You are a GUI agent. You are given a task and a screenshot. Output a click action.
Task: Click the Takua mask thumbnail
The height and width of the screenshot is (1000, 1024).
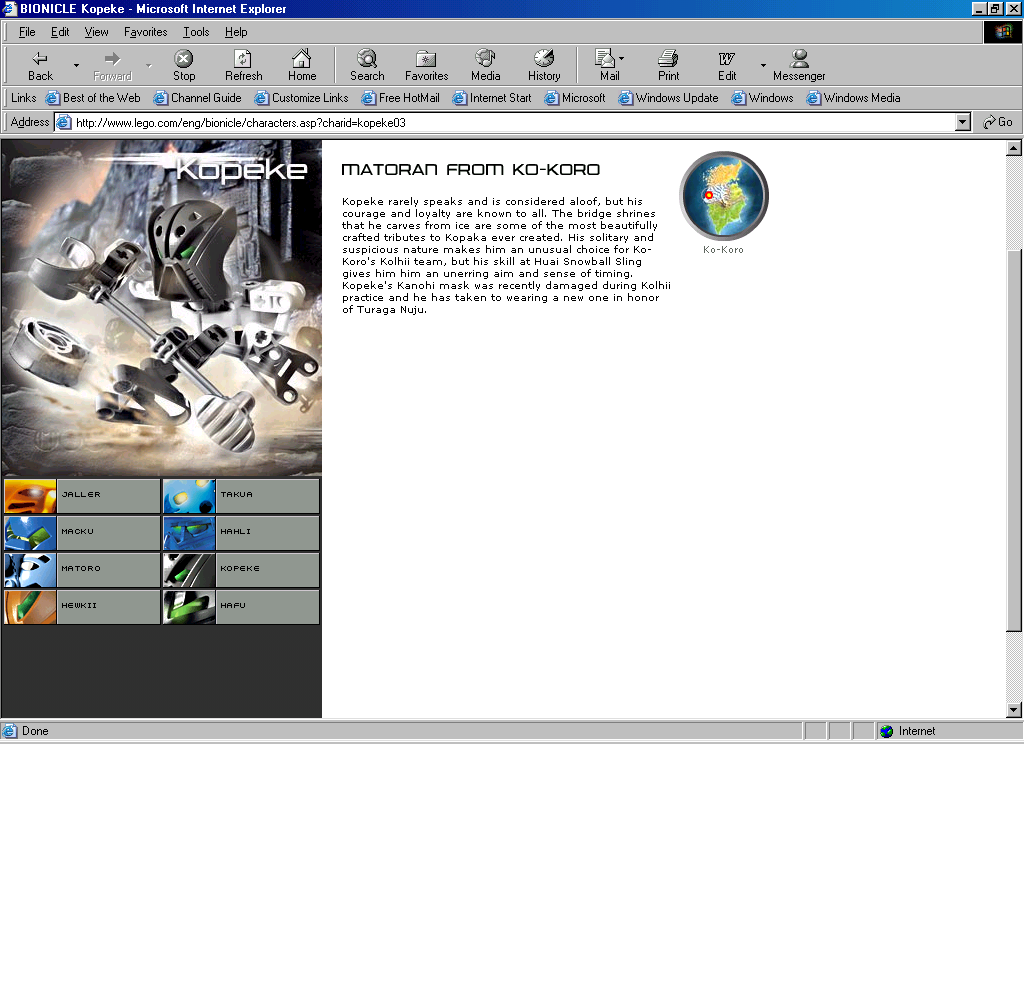tap(189, 496)
